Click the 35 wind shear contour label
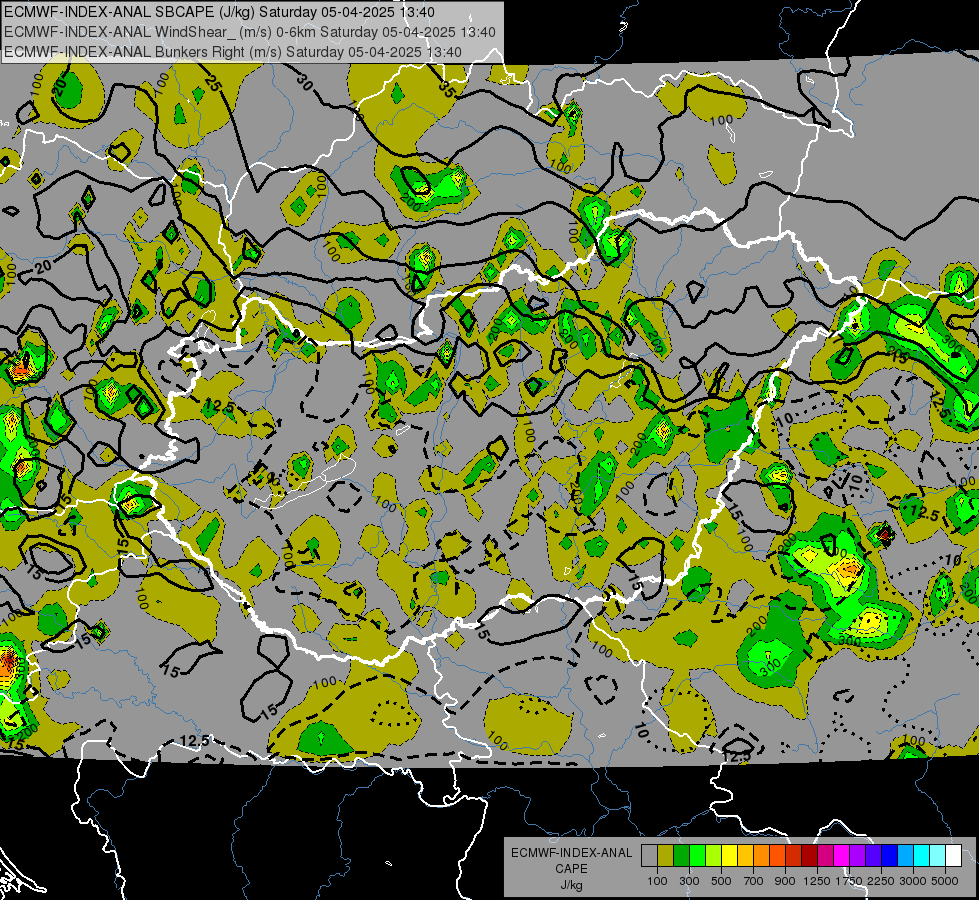The image size is (979, 900). point(446,89)
